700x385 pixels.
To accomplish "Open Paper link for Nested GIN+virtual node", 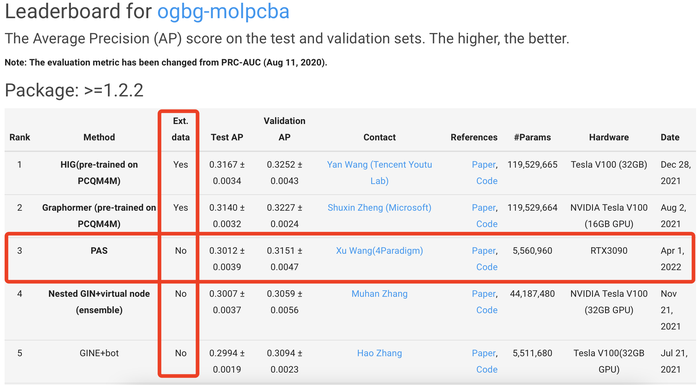I will coord(483,293).
